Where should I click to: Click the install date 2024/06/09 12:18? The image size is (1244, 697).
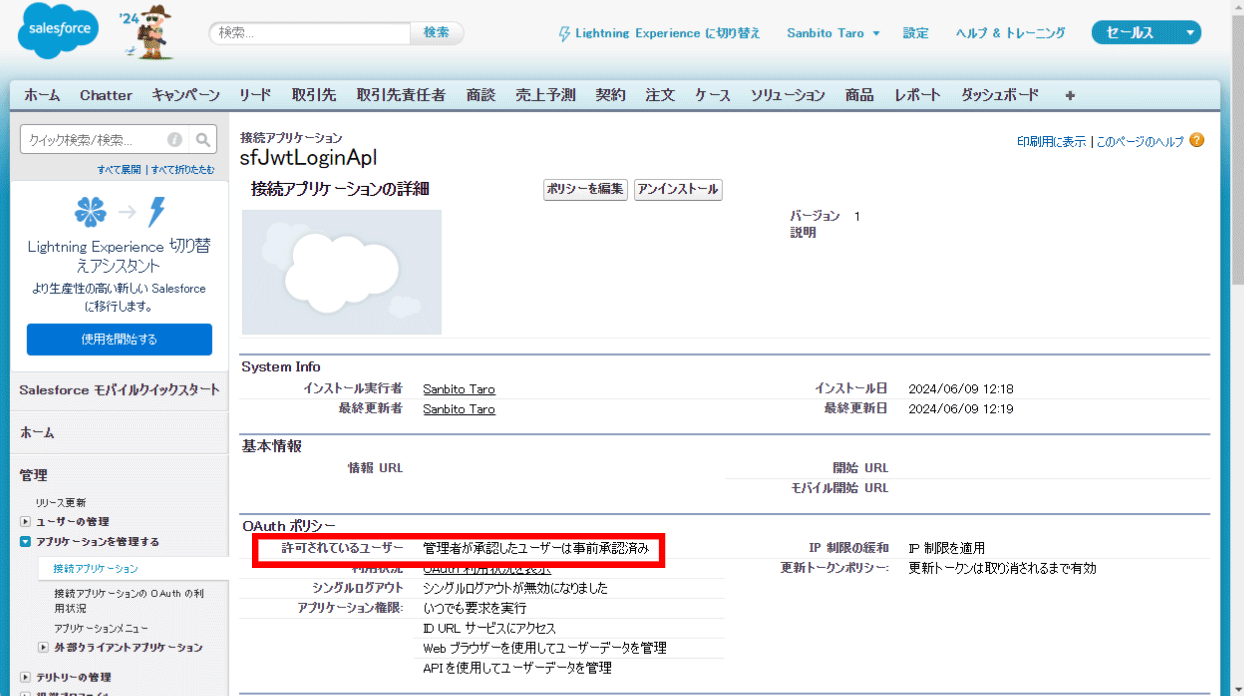pyautogui.click(x=961, y=389)
